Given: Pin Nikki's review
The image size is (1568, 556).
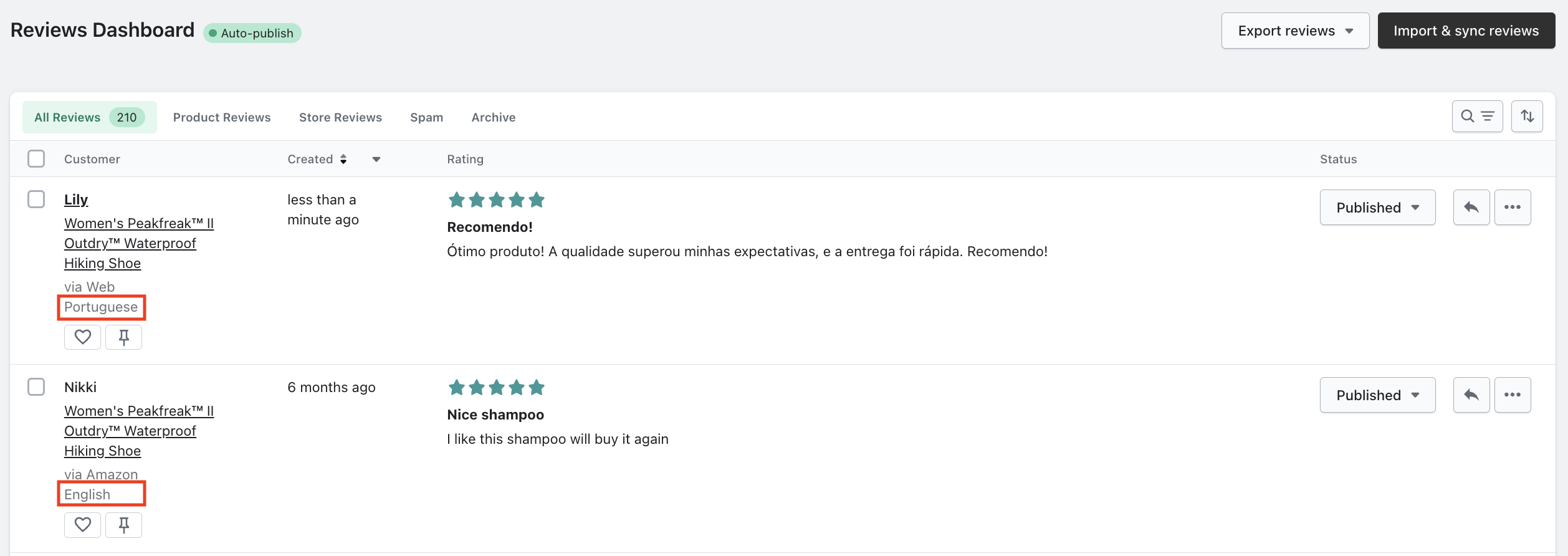Looking at the screenshot, I should point(123,525).
